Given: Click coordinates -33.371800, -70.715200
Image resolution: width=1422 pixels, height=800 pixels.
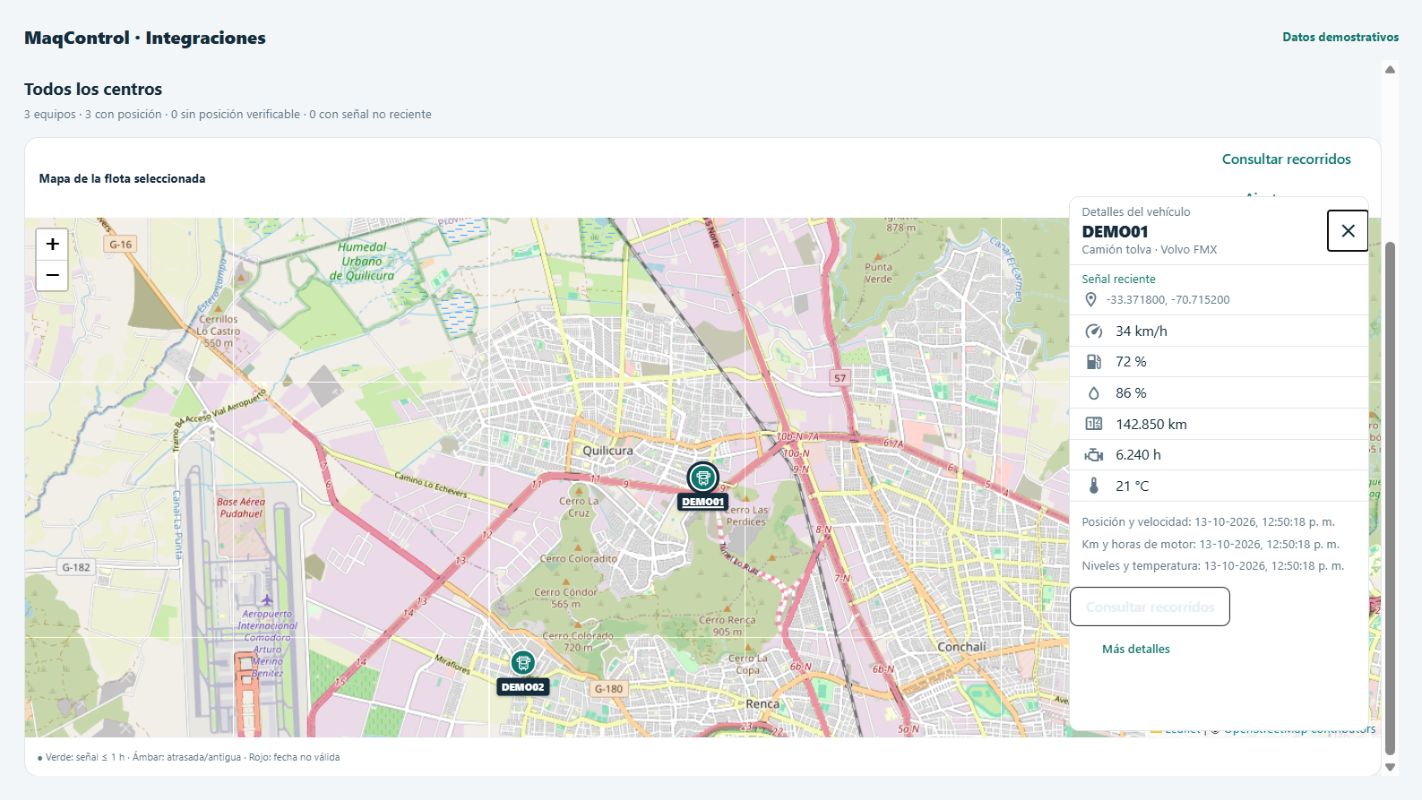Looking at the screenshot, I should [1168, 300].
